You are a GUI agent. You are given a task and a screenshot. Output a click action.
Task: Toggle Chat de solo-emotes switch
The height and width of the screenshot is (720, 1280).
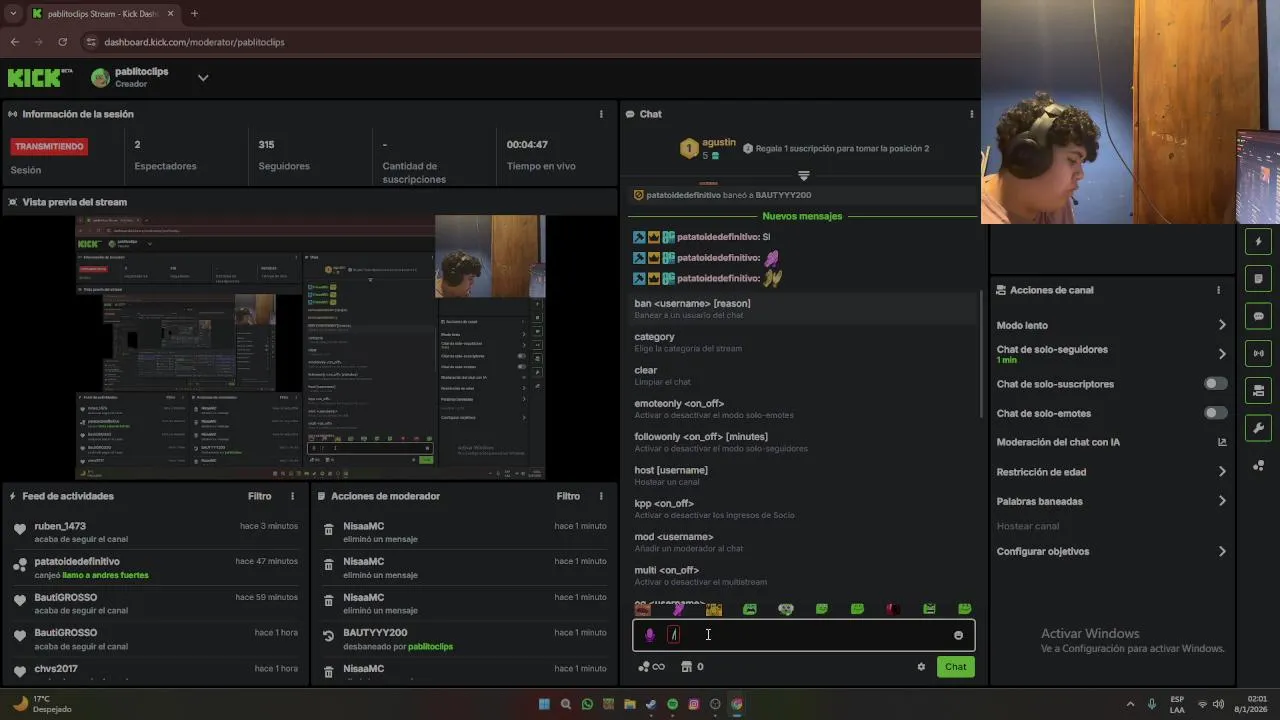[x=1215, y=413]
